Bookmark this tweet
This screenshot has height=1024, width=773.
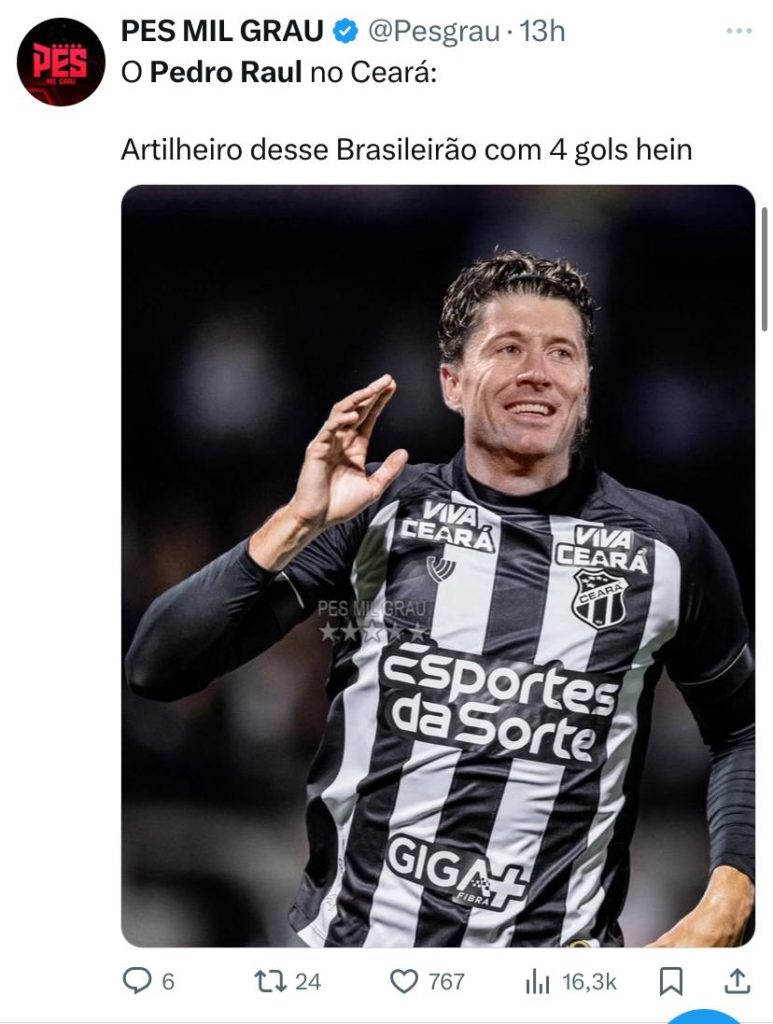670,981
